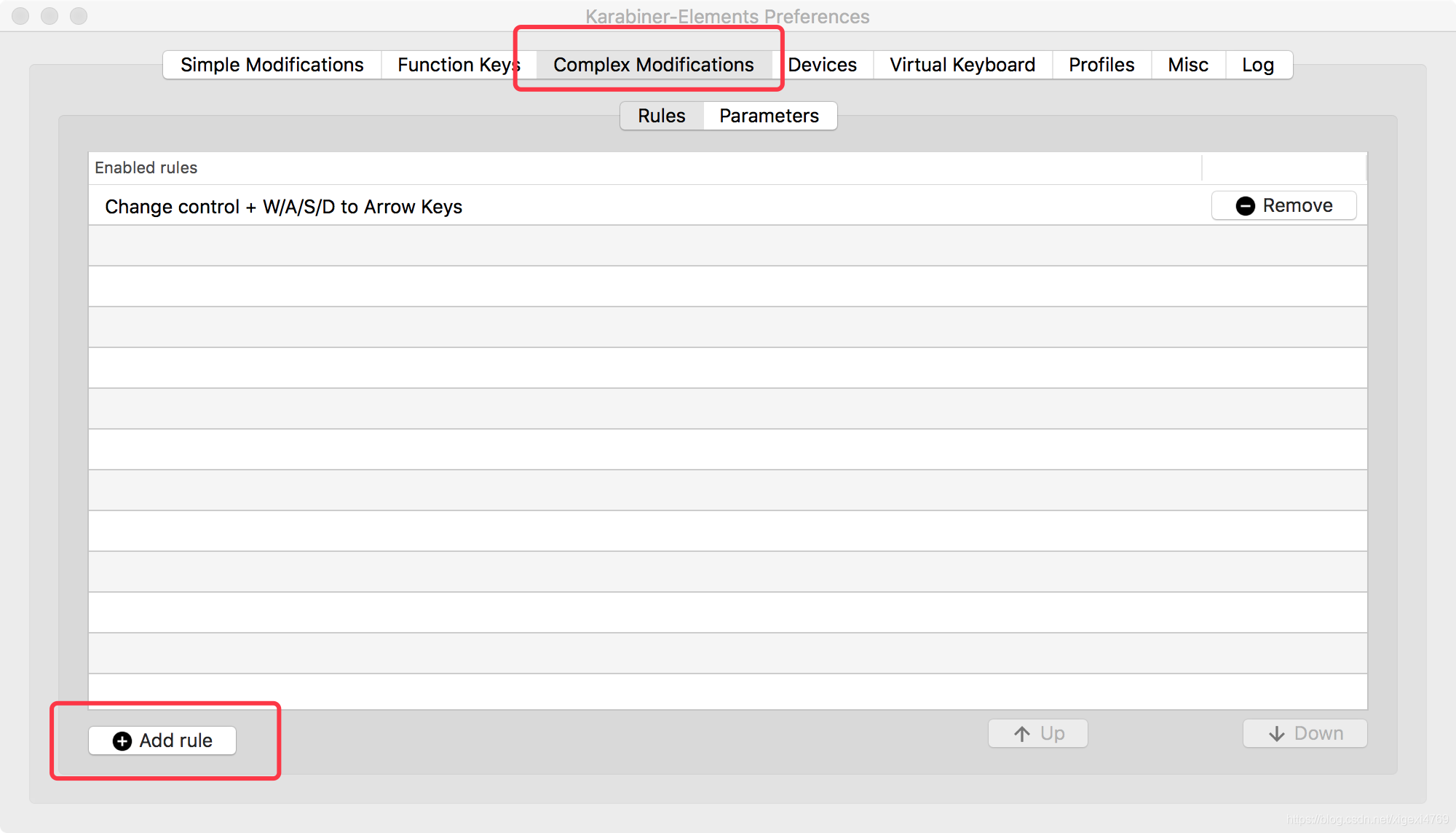Move the rule Down

(1305, 733)
